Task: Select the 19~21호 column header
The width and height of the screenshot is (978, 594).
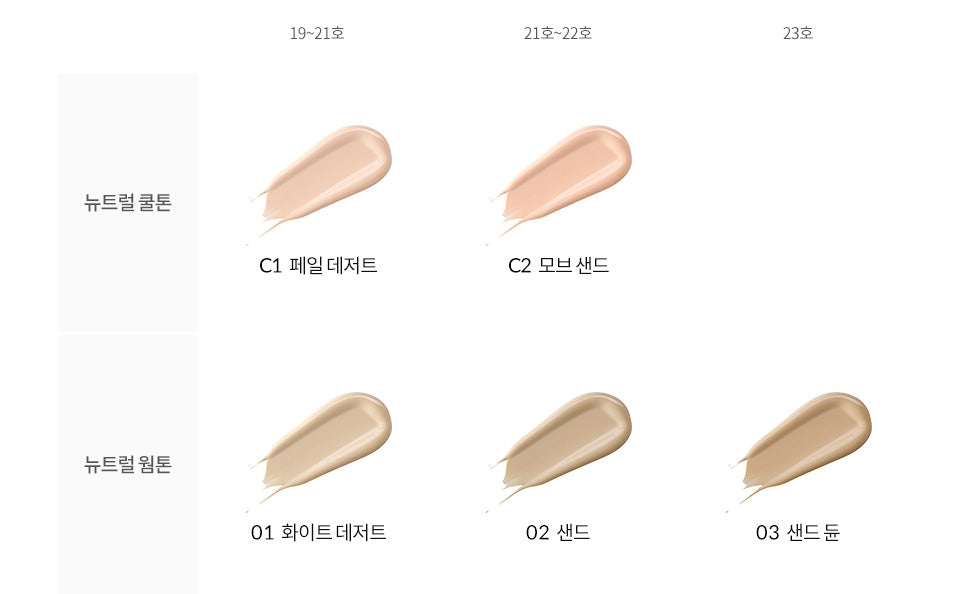Action: pyautogui.click(x=317, y=33)
